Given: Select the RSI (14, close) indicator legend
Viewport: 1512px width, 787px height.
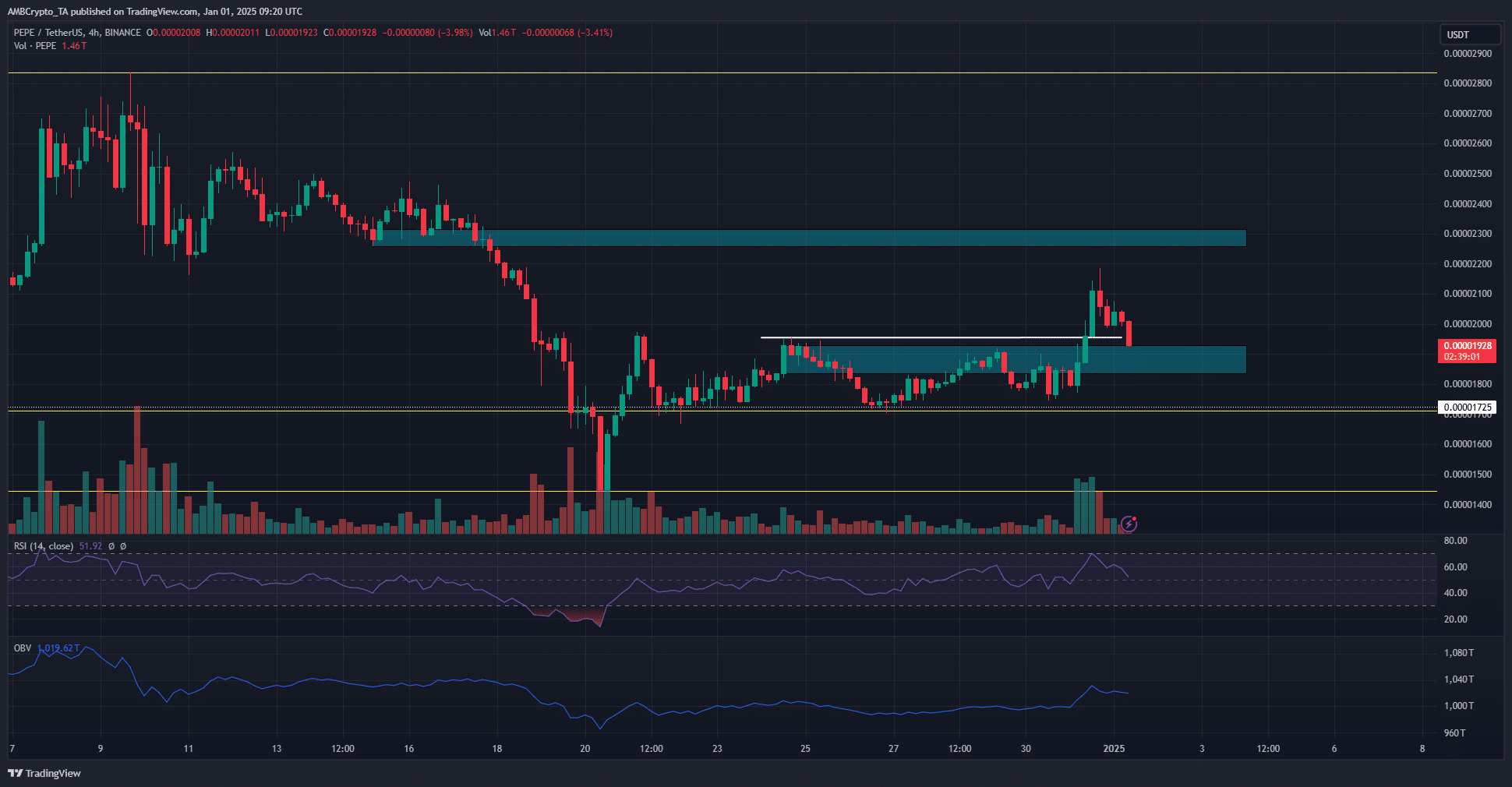Looking at the screenshot, I should point(44,546).
